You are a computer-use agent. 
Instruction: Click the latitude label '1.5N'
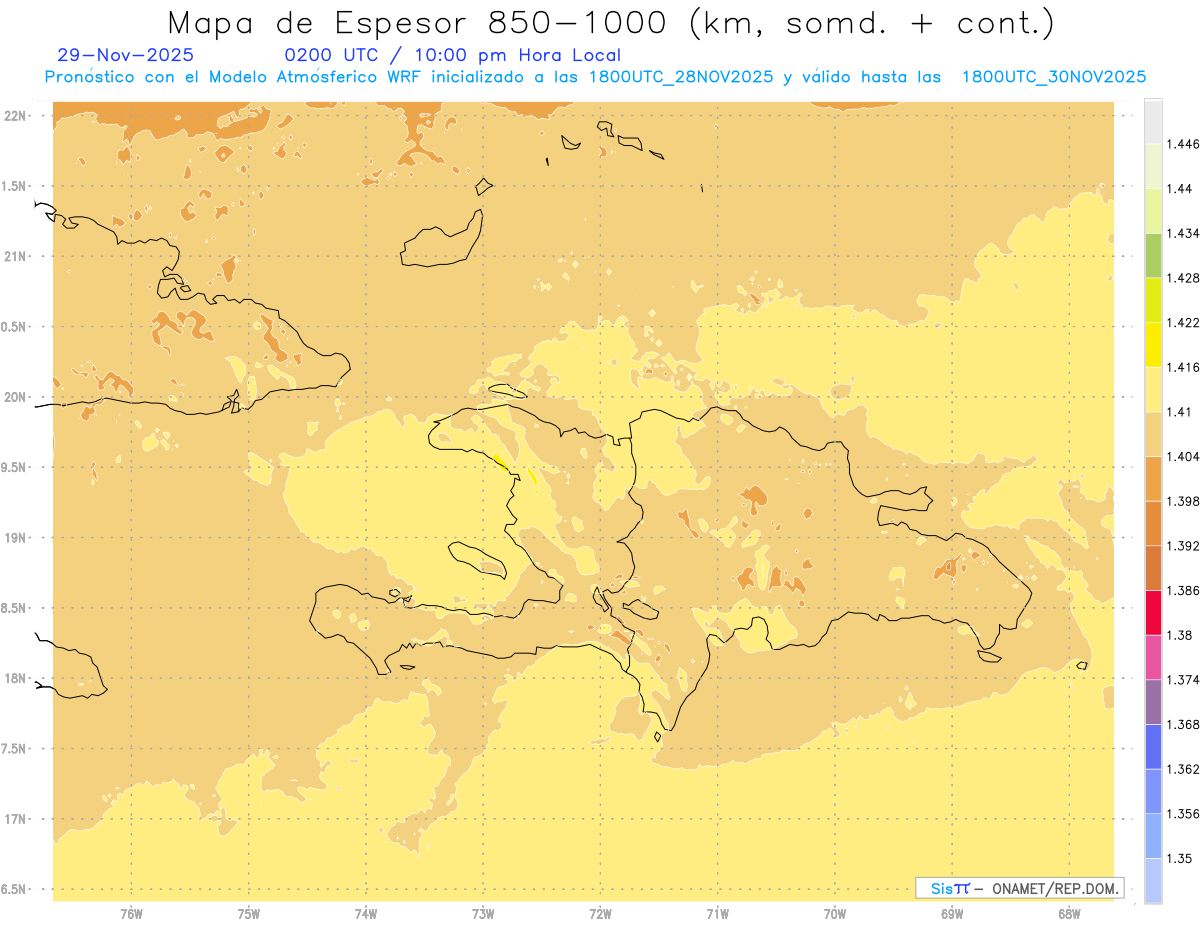(x=15, y=186)
